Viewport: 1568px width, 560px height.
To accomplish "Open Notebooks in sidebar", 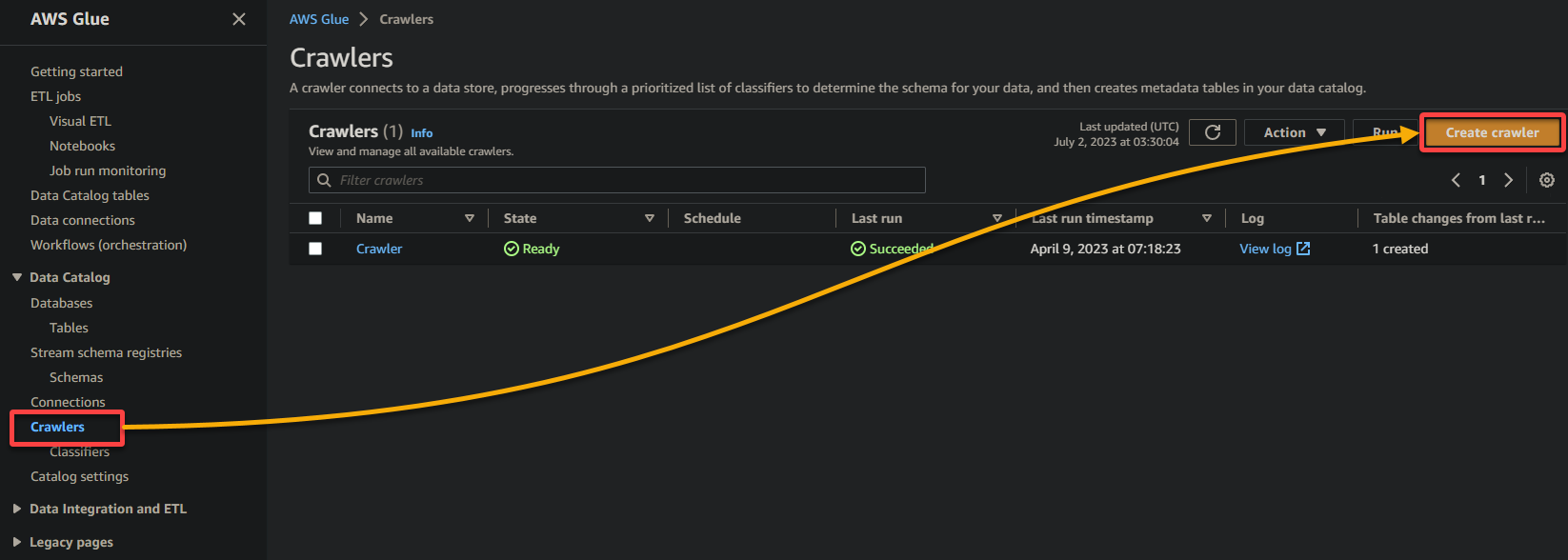I will point(82,146).
